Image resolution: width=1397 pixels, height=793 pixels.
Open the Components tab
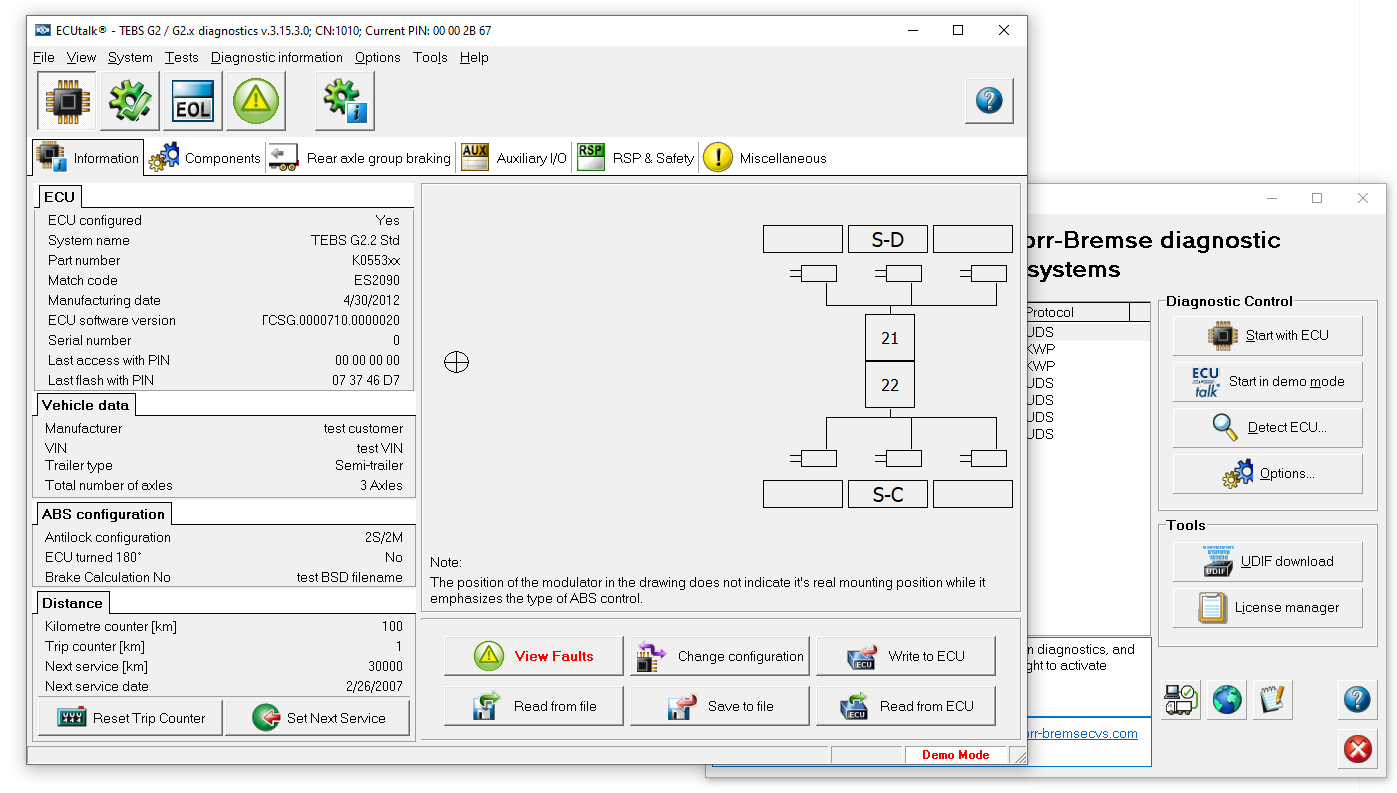pyautogui.click(x=205, y=158)
